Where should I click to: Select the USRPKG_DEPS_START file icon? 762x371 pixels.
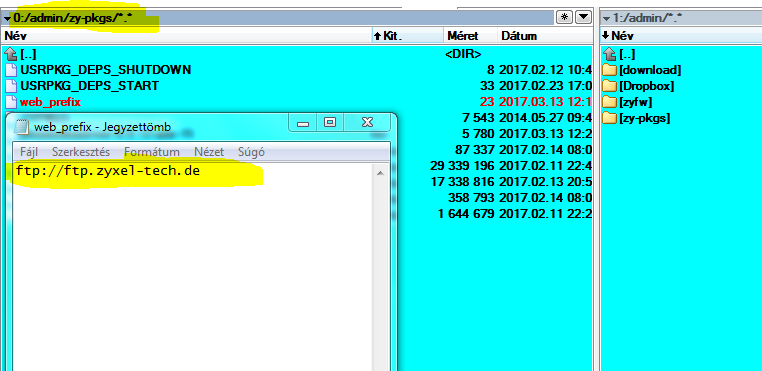pos(11,86)
